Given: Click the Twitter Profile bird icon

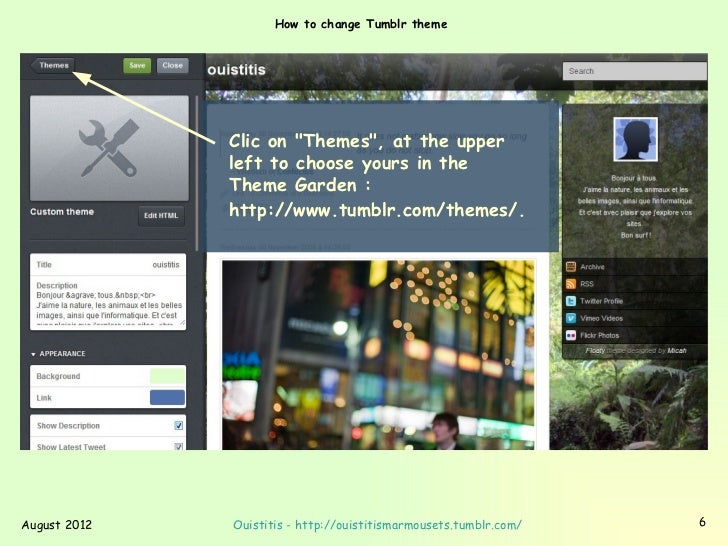Looking at the screenshot, I should point(571,301).
